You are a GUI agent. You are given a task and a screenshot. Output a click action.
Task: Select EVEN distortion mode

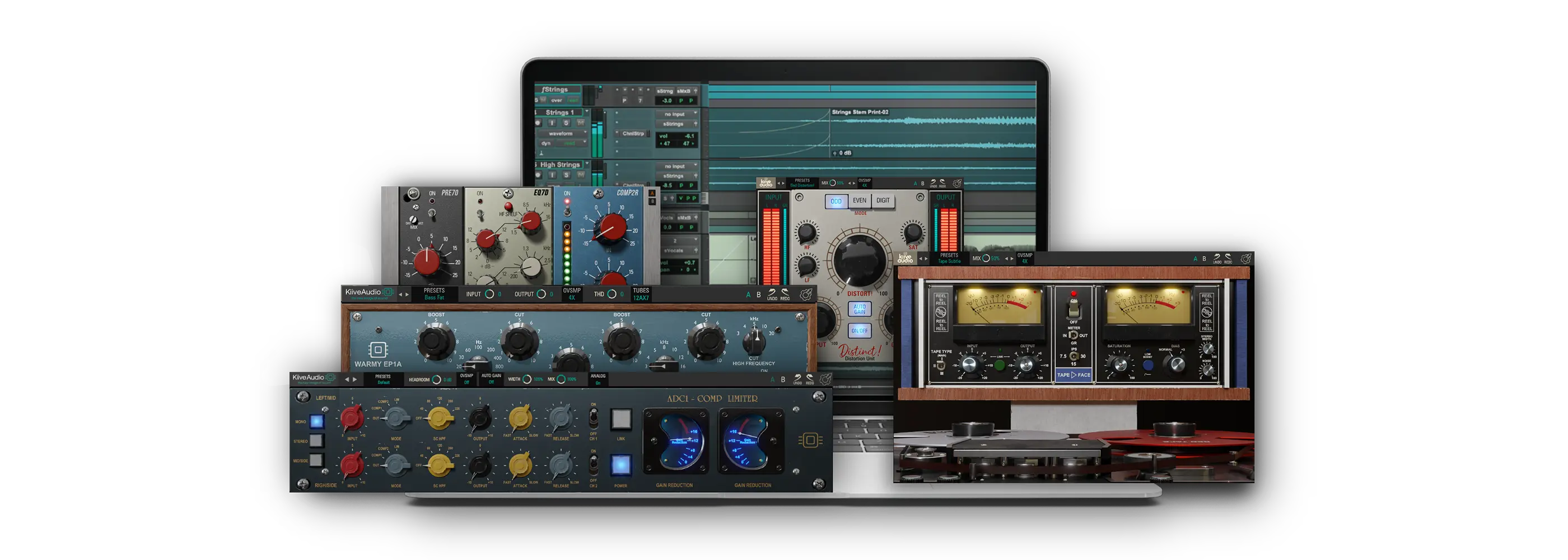(x=859, y=201)
